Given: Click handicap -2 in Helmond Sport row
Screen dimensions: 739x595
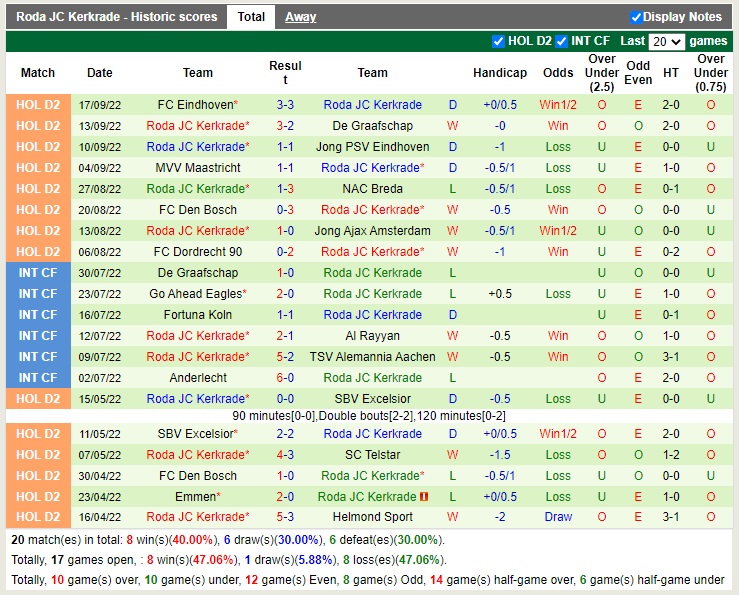Looking at the screenshot, I should pyautogui.click(x=500, y=517).
